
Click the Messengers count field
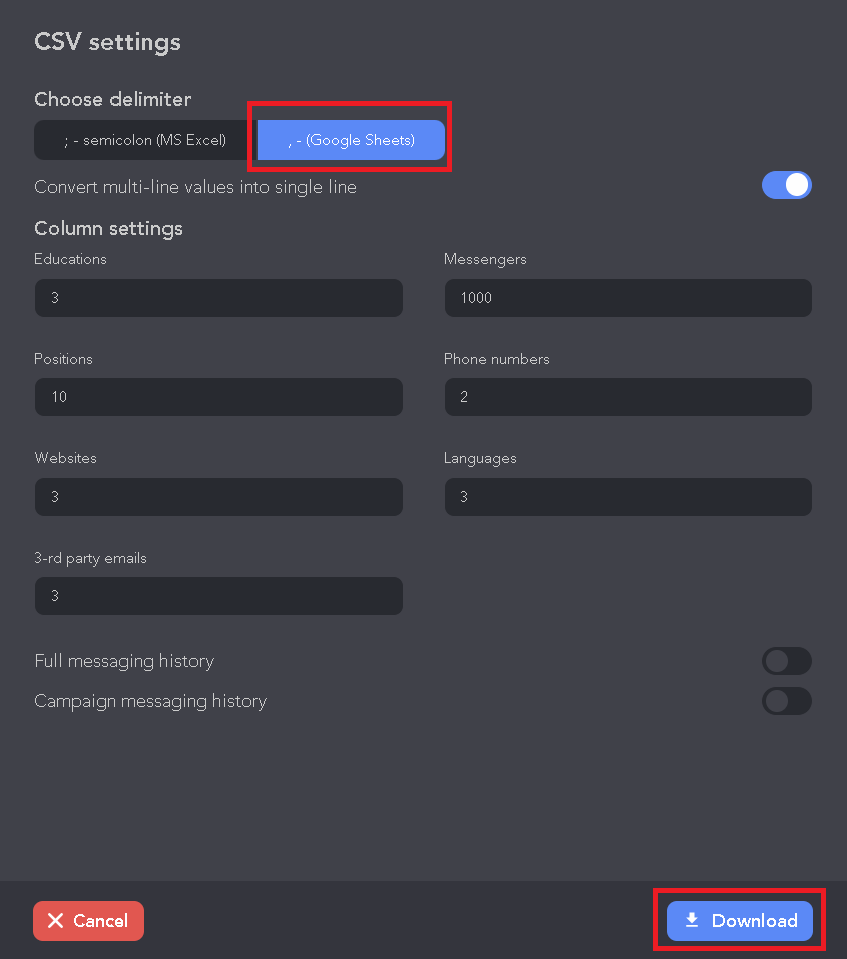point(628,298)
